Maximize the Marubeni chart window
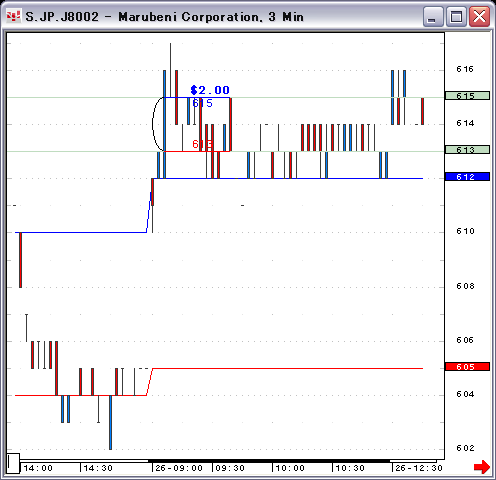The height and width of the screenshot is (480, 496). [456, 16]
